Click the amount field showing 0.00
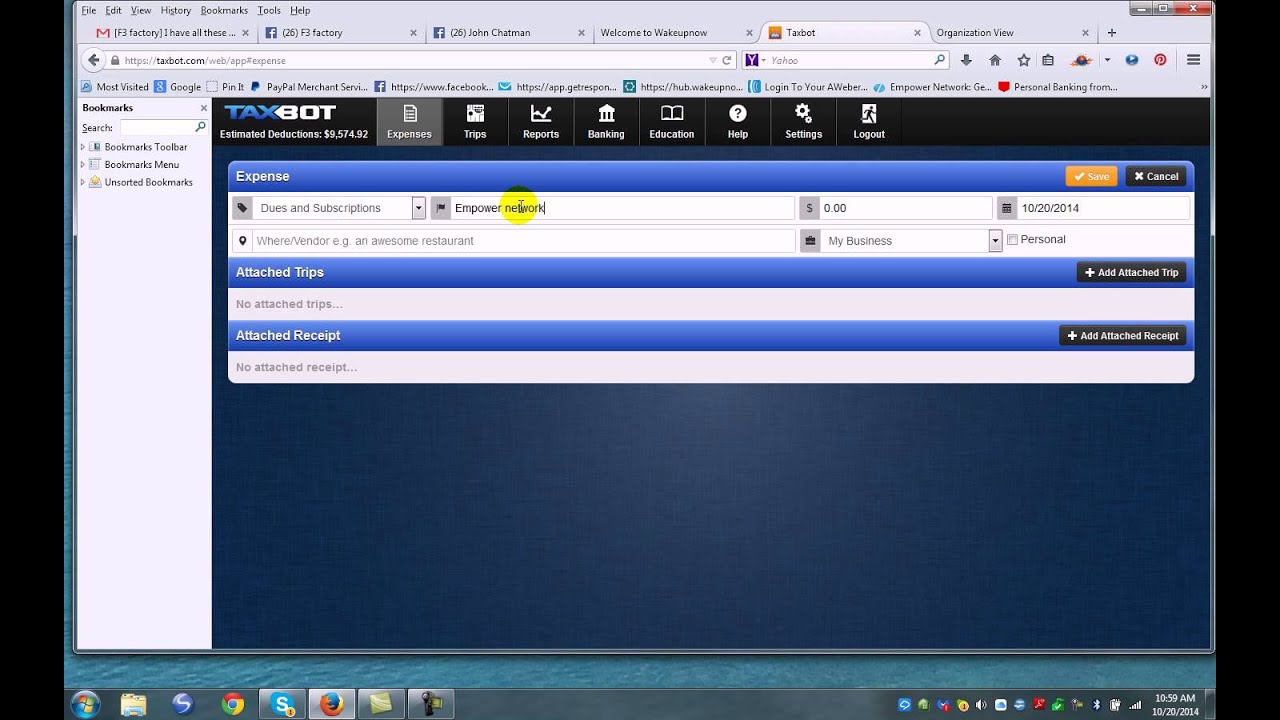This screenshot has width=1280, height=720. tap(905, 208)
